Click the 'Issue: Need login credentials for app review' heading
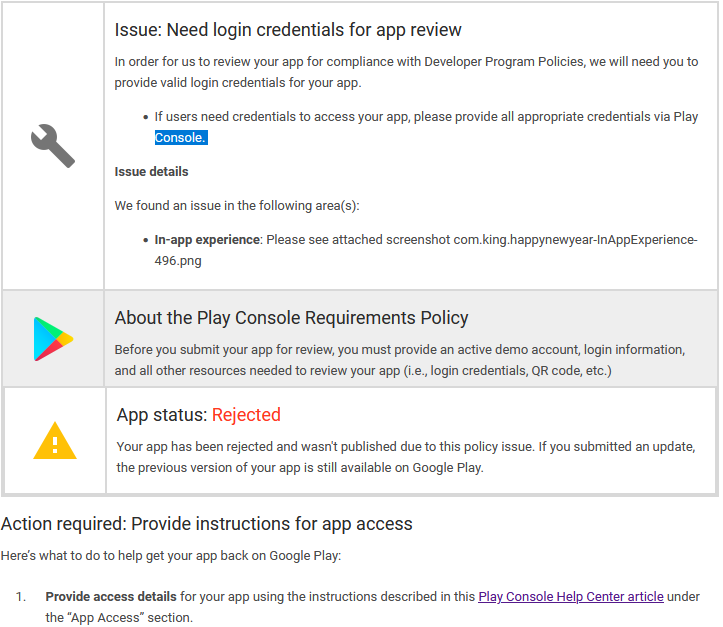 [x=288, y=30]
